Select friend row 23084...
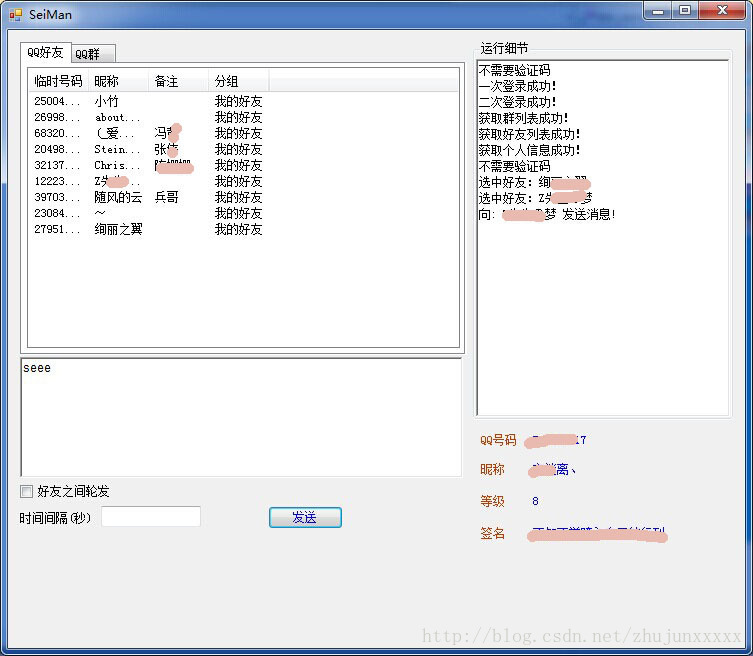The height and width of the screenshot is (656, 753). [x=148, y=213]
